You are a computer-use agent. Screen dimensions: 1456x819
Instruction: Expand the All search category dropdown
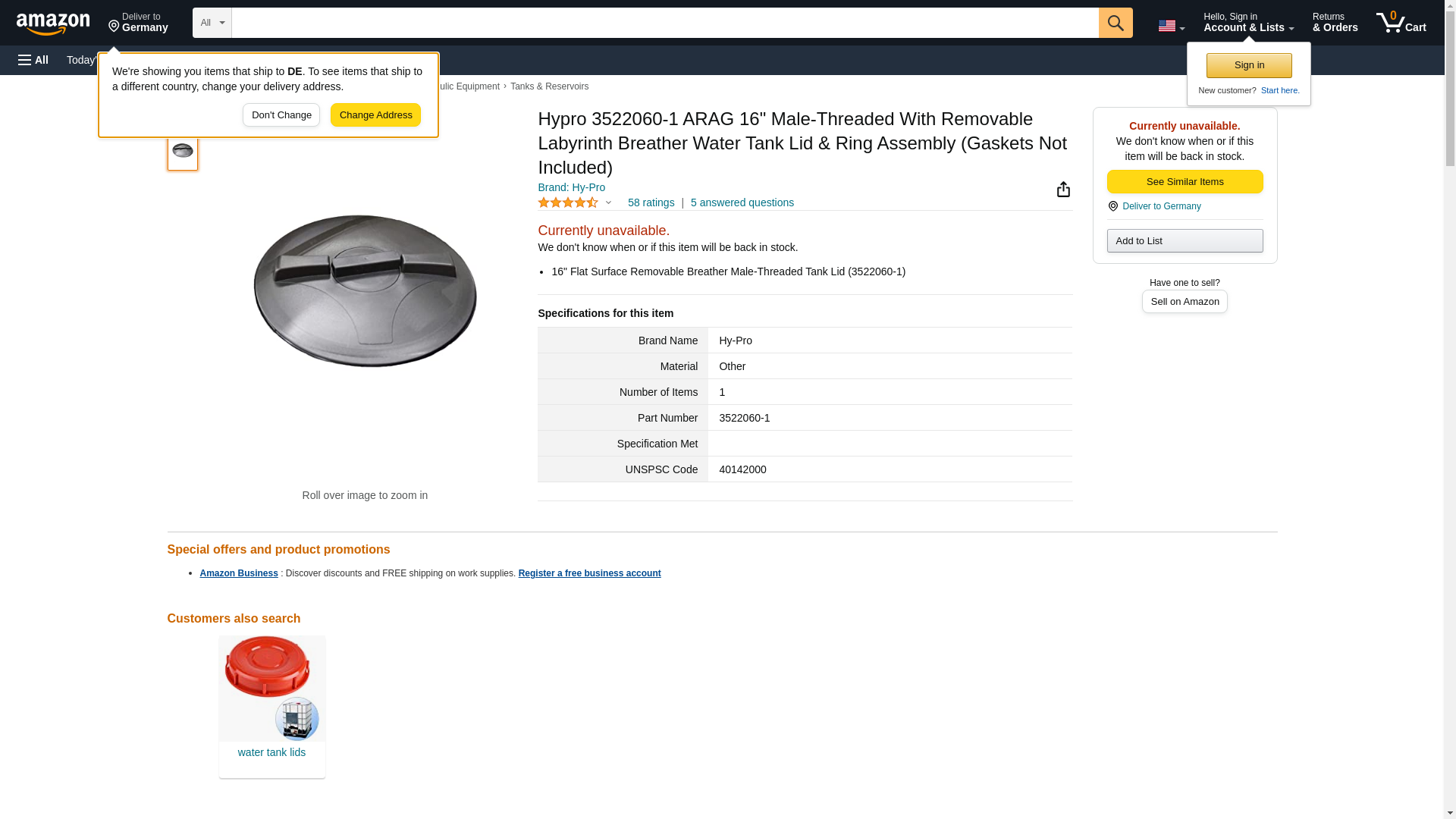coord(212,23)
